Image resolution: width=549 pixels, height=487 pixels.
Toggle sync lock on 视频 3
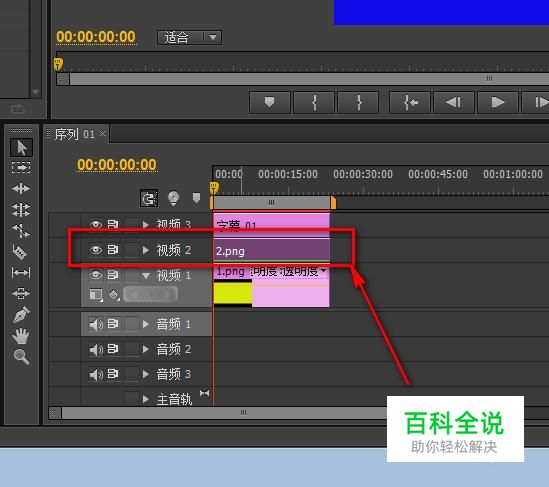pyautogui.click(x=112, y=224)
